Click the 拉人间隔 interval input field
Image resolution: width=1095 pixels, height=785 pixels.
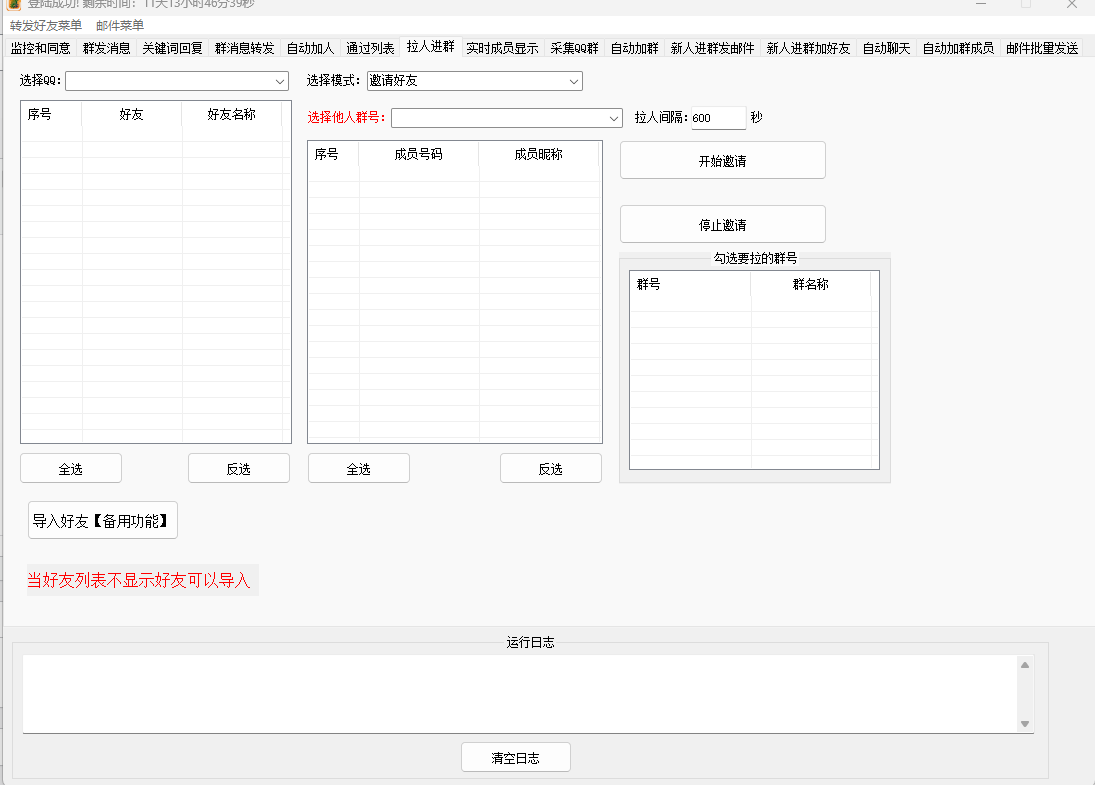coord(717,118)
